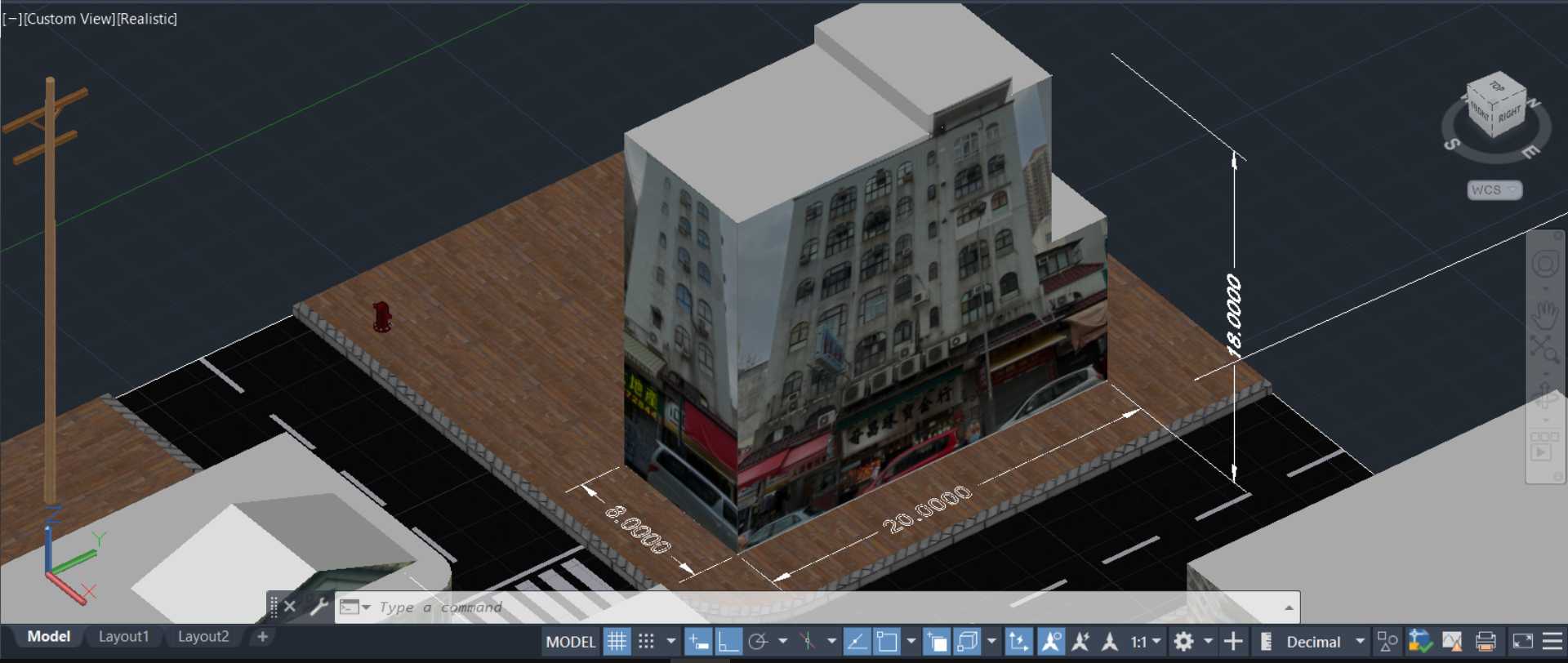Image resolution: width=1568 pixels, height=663 pixels.
Task: Click FRONT face of the ViewCube
Action: tap(1481, 110)
